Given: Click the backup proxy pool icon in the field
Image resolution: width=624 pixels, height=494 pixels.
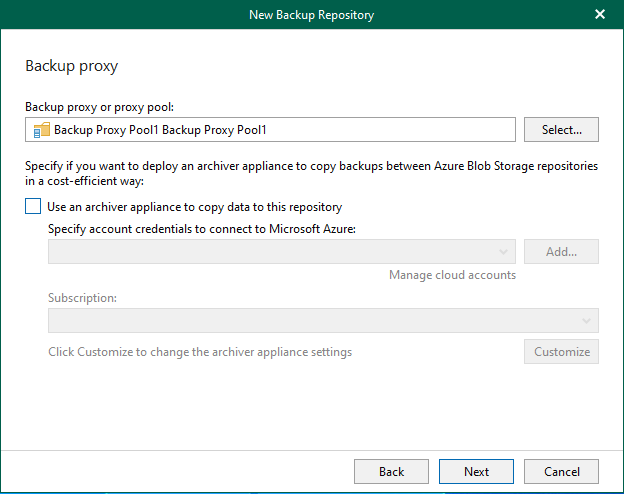Looking at the screenshot, I should 41,130.
